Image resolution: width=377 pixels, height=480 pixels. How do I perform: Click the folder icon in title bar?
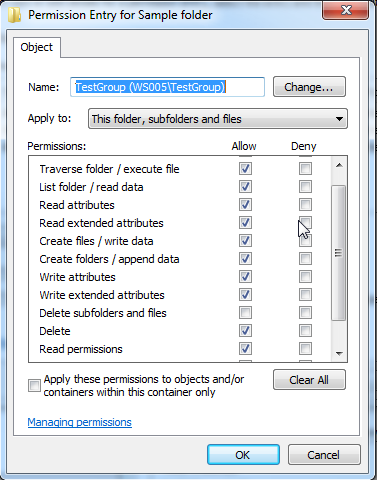(x=14, y=15)
